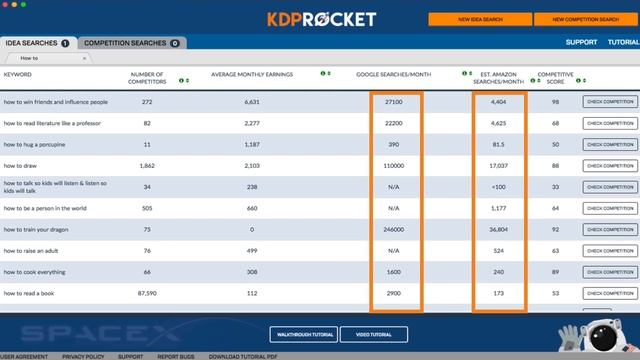
Task: Select keyword 'how to draw'
Action: point(20,166)
